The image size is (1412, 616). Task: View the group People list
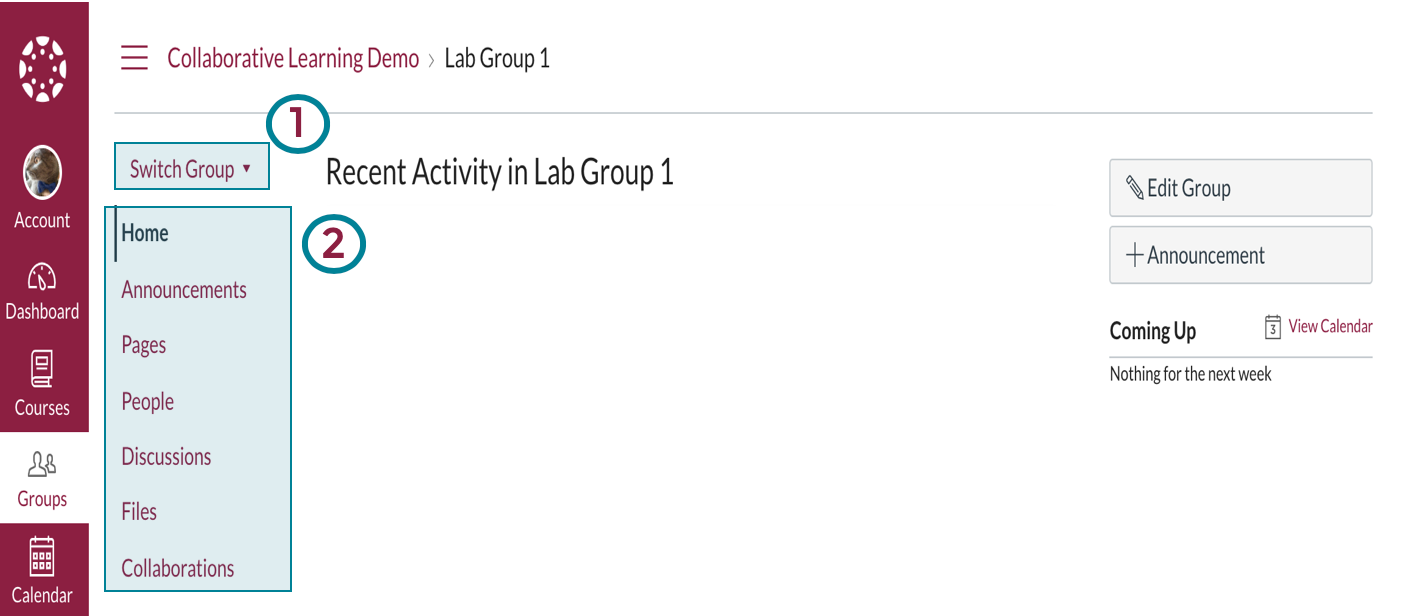[148, 402]
